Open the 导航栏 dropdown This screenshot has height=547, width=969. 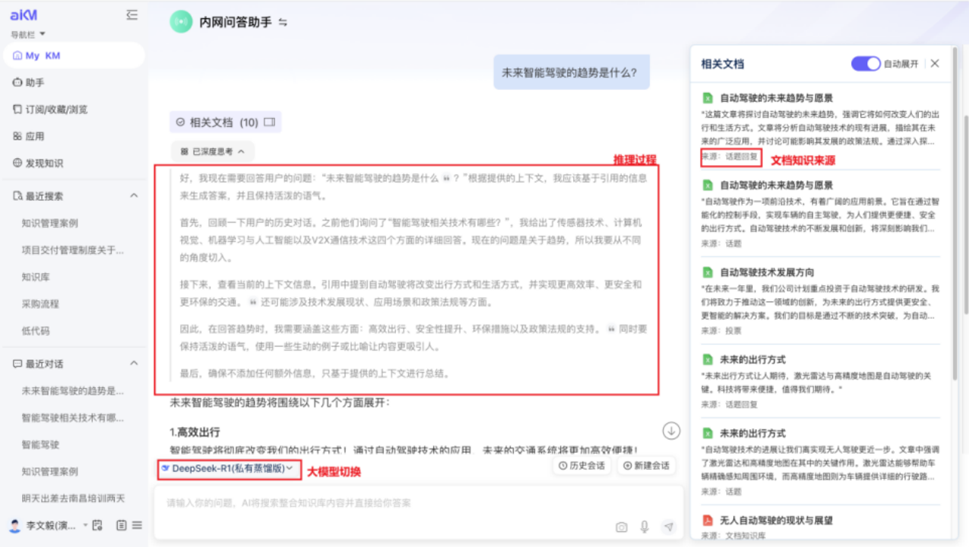click(x=28, y=35)
